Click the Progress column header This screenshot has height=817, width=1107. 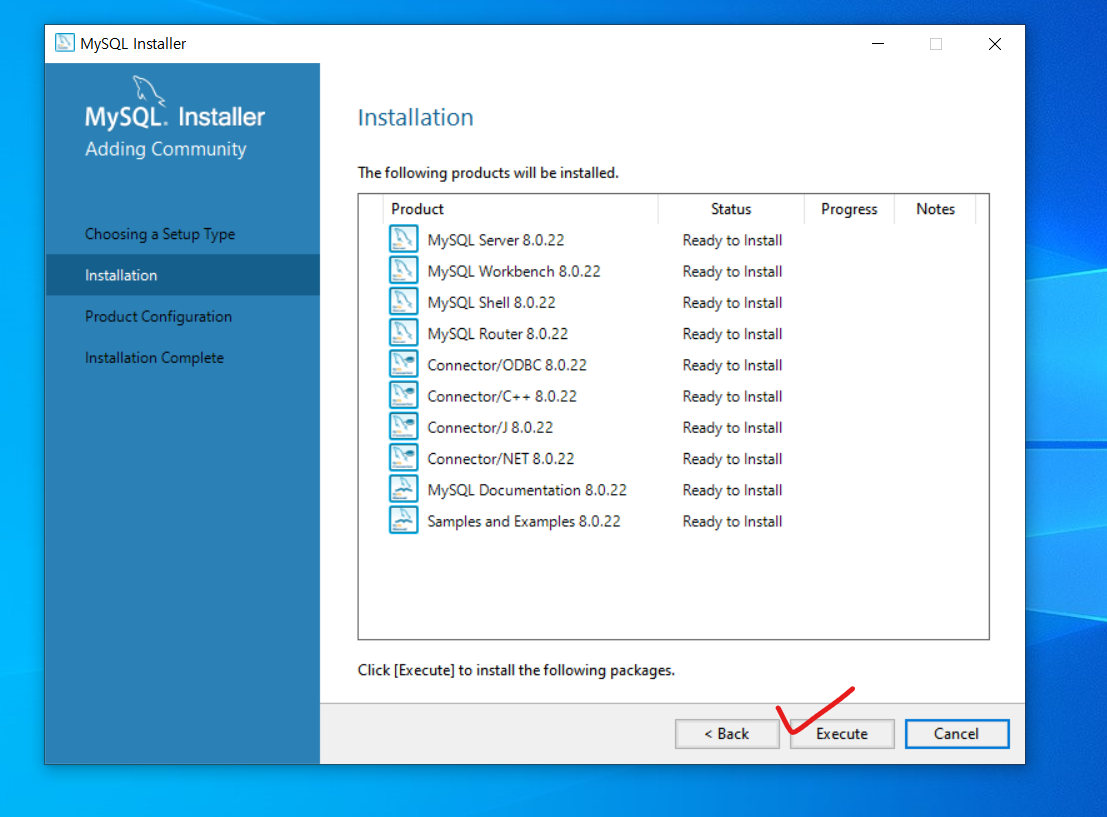pos(849,209)
